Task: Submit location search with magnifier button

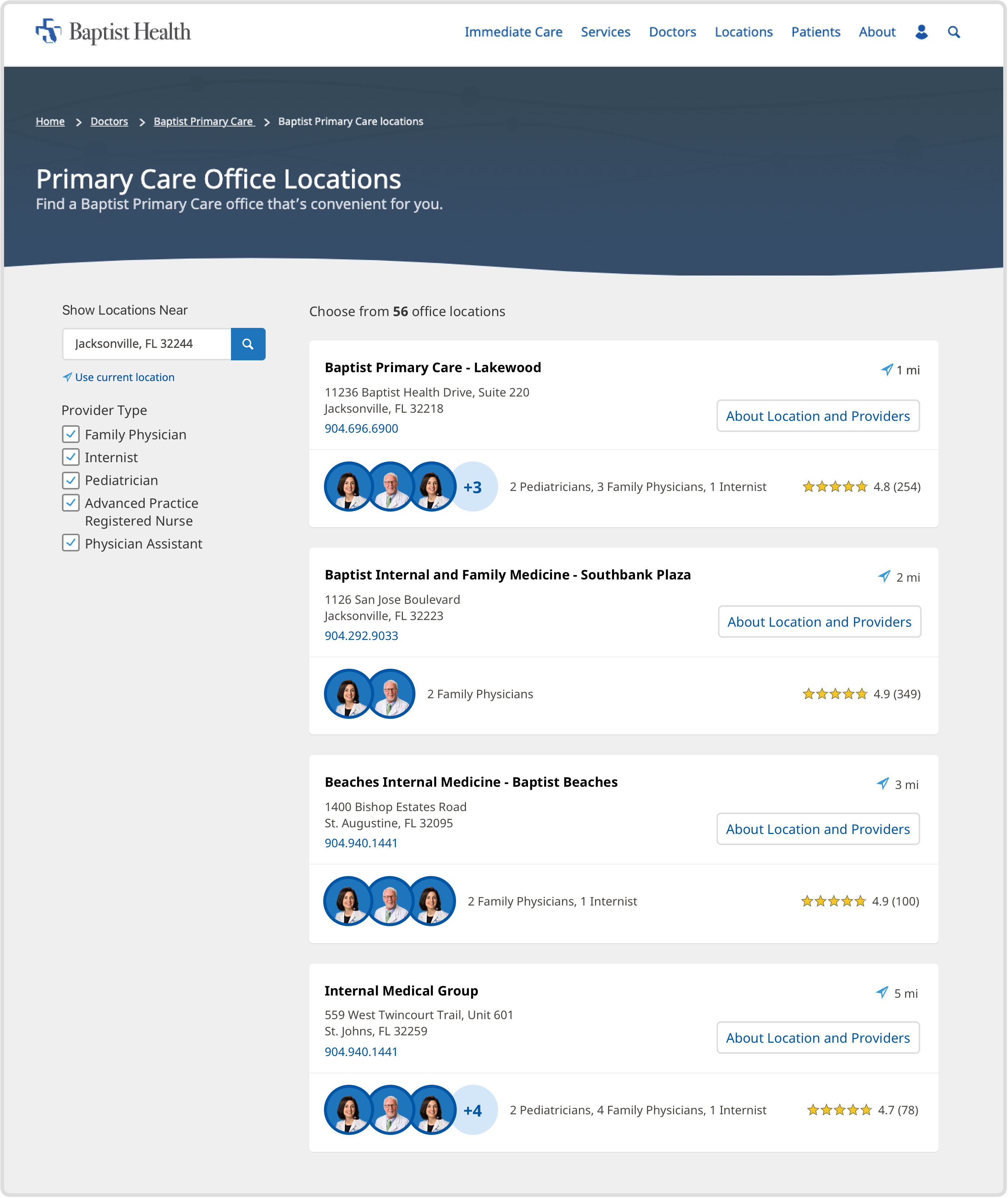Action: (x=248, y=344)
